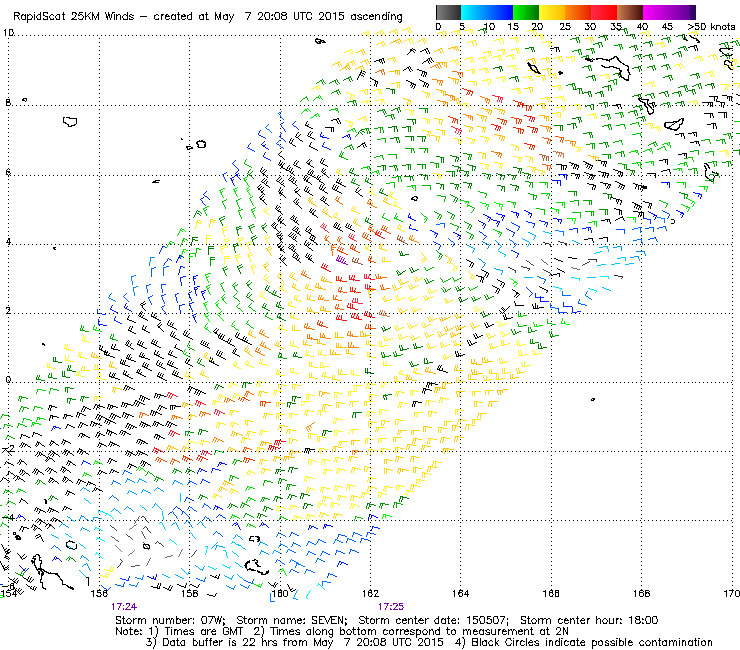The height and width of the screenshot is (650, 740).
Task: Click the 'Times are GMT' note
Action: click(203, 632)
